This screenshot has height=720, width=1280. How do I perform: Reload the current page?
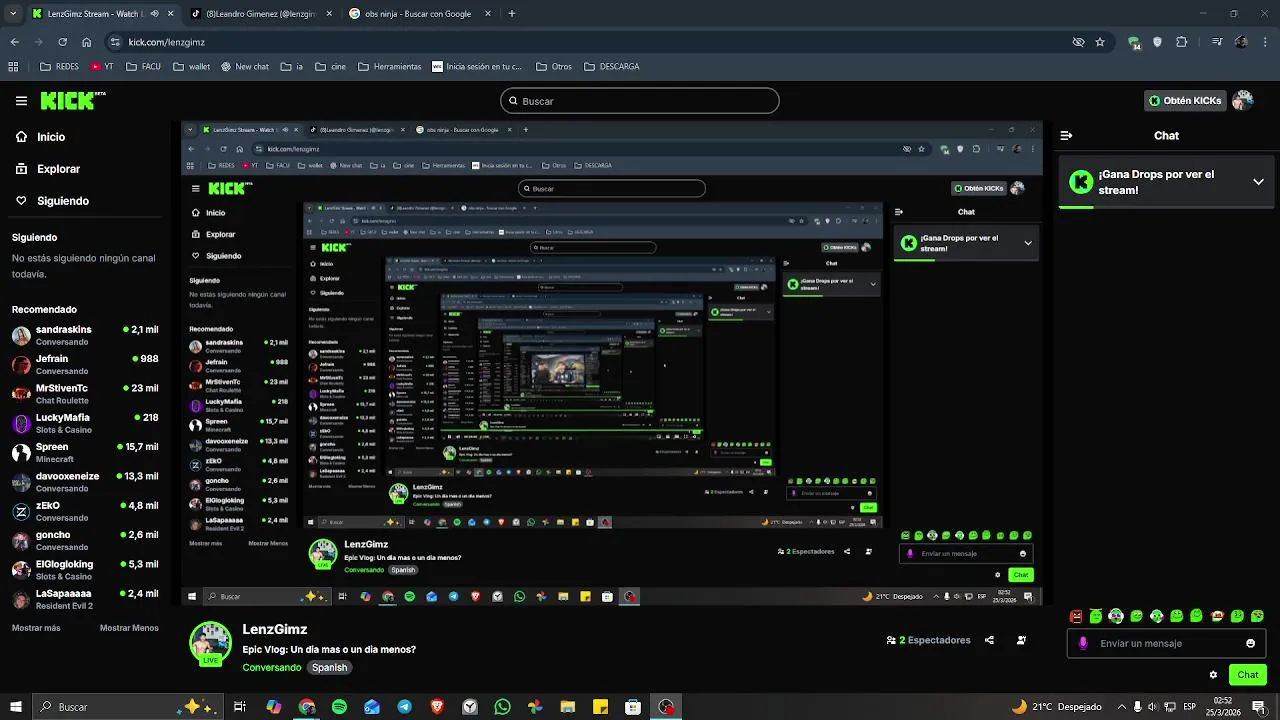click(x=62, y=42)
